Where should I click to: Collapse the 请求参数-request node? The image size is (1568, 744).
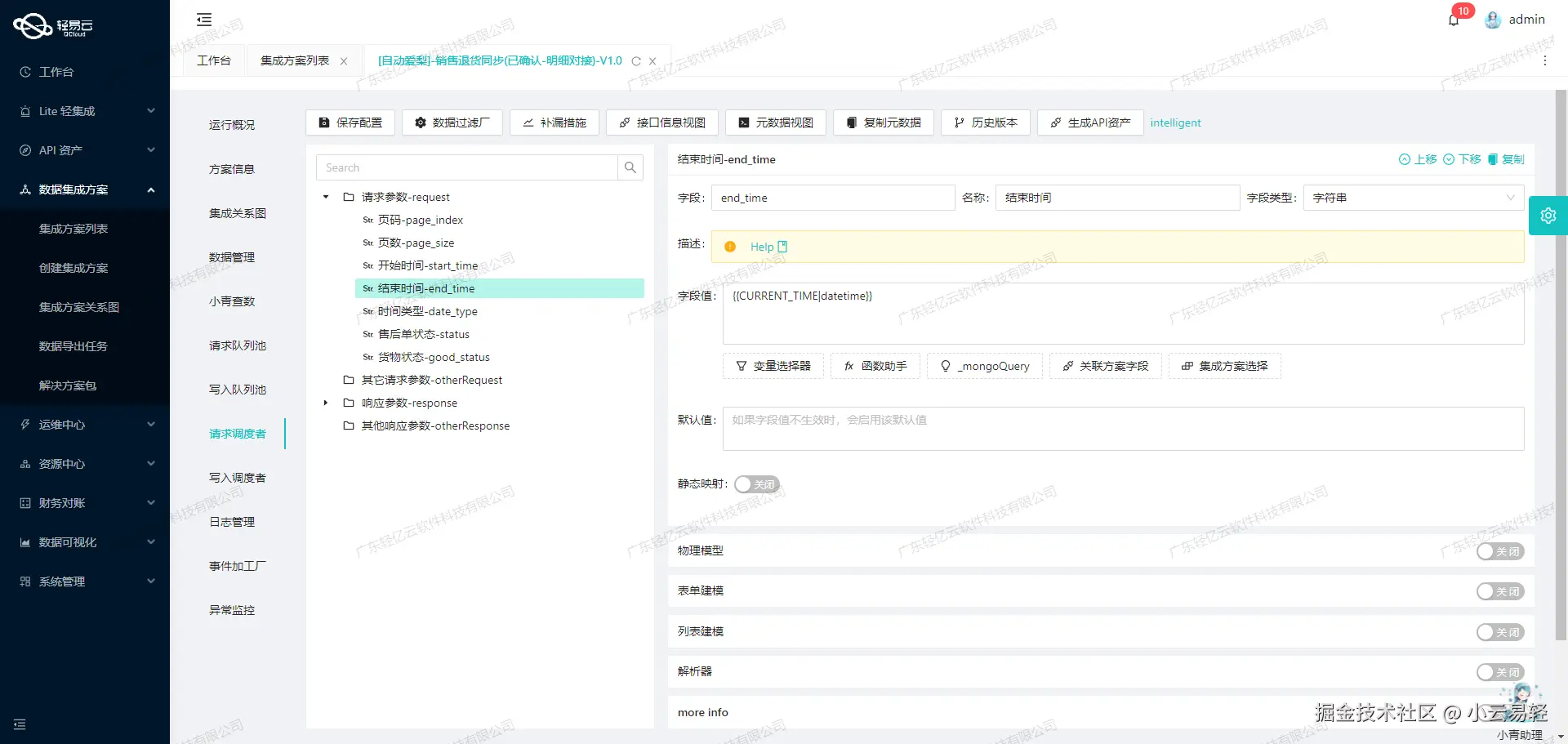[x=325, y=197]
